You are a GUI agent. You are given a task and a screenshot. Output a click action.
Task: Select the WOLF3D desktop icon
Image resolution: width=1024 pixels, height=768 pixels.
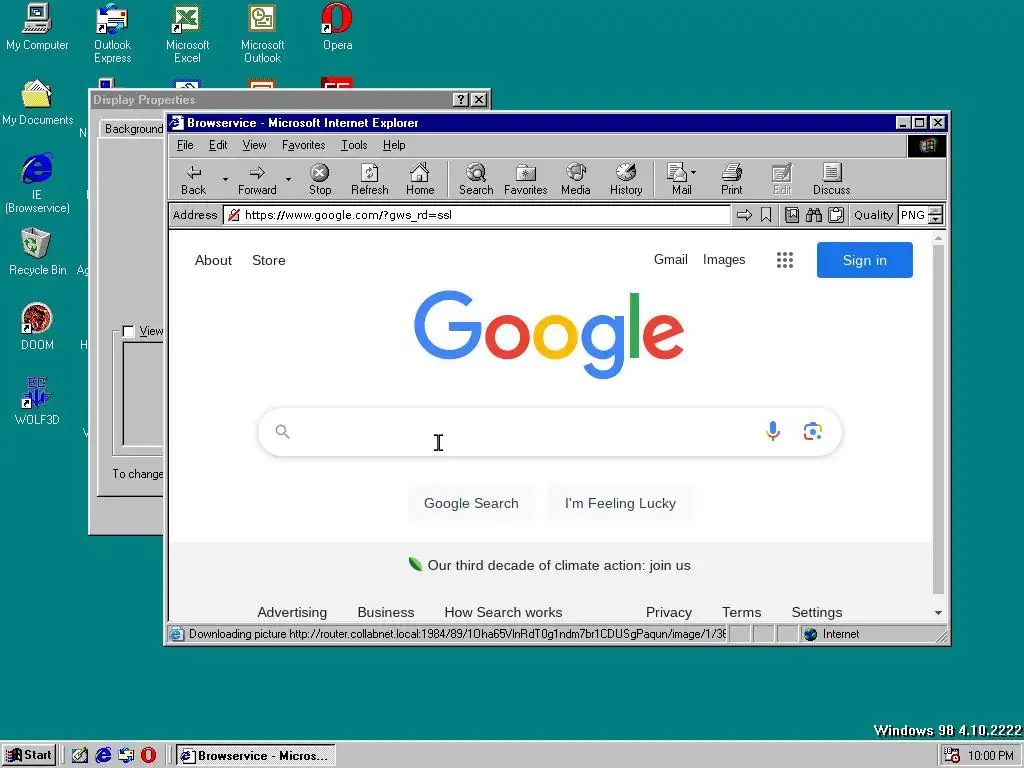[x=37, y=402]
